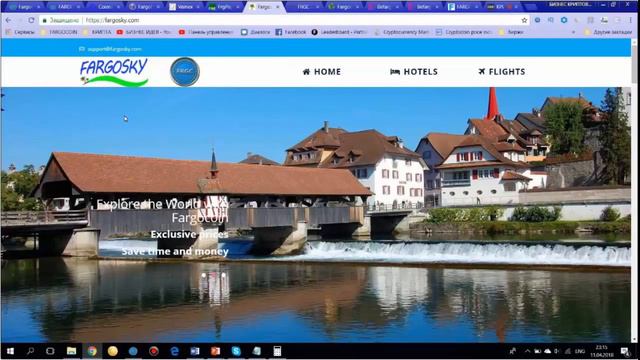Open the Leaderboard bookmark
Screen dimensions: 640x360
click(339, 32)
